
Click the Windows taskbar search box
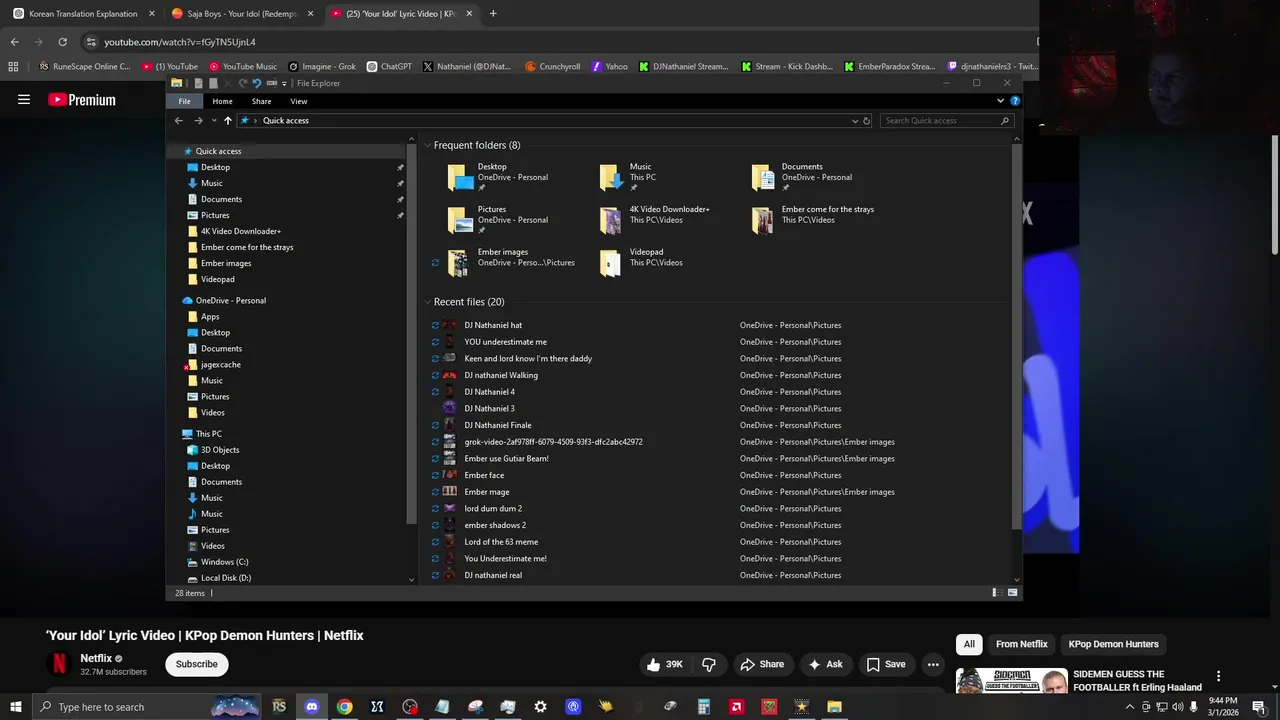146,707
